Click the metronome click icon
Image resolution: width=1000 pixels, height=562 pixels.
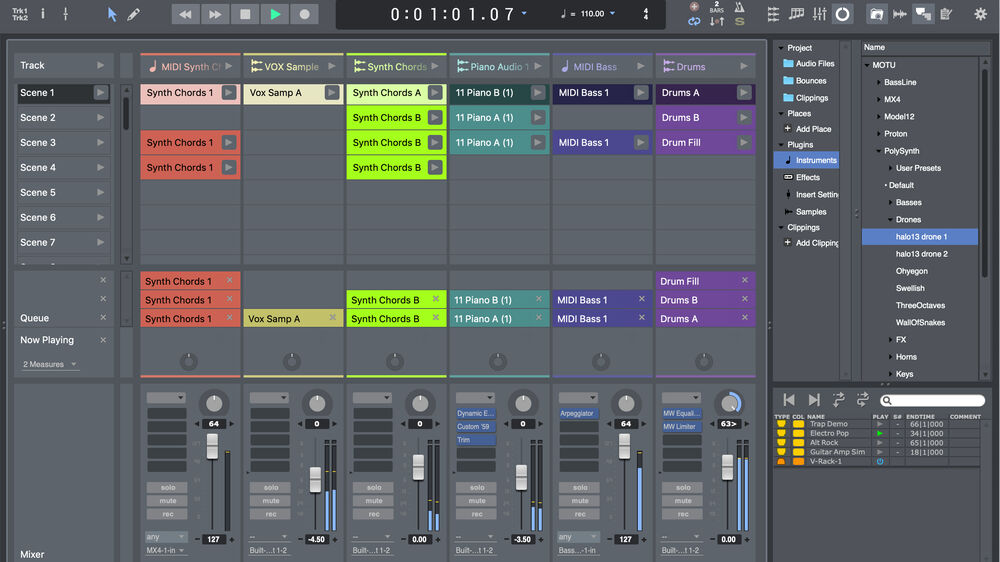tap(739, 7)
